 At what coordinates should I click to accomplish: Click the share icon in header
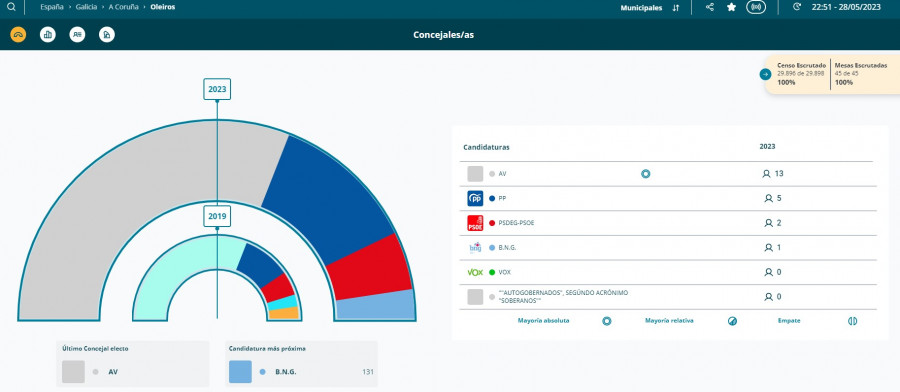710,7
